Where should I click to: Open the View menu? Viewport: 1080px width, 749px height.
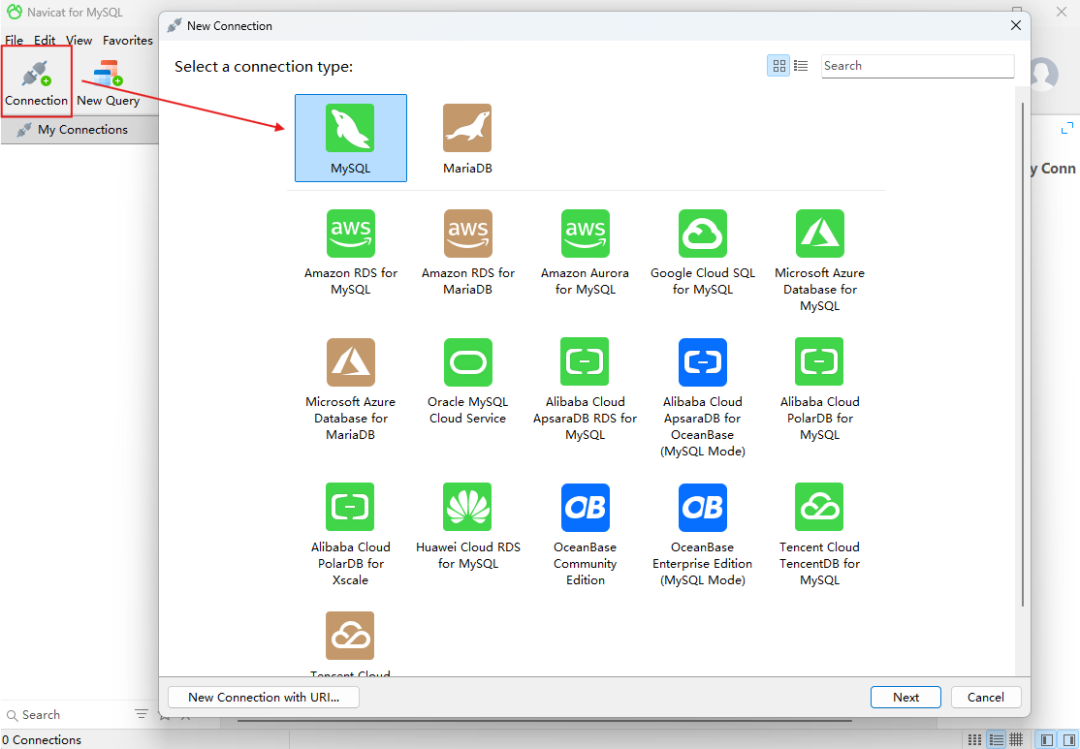79,41
